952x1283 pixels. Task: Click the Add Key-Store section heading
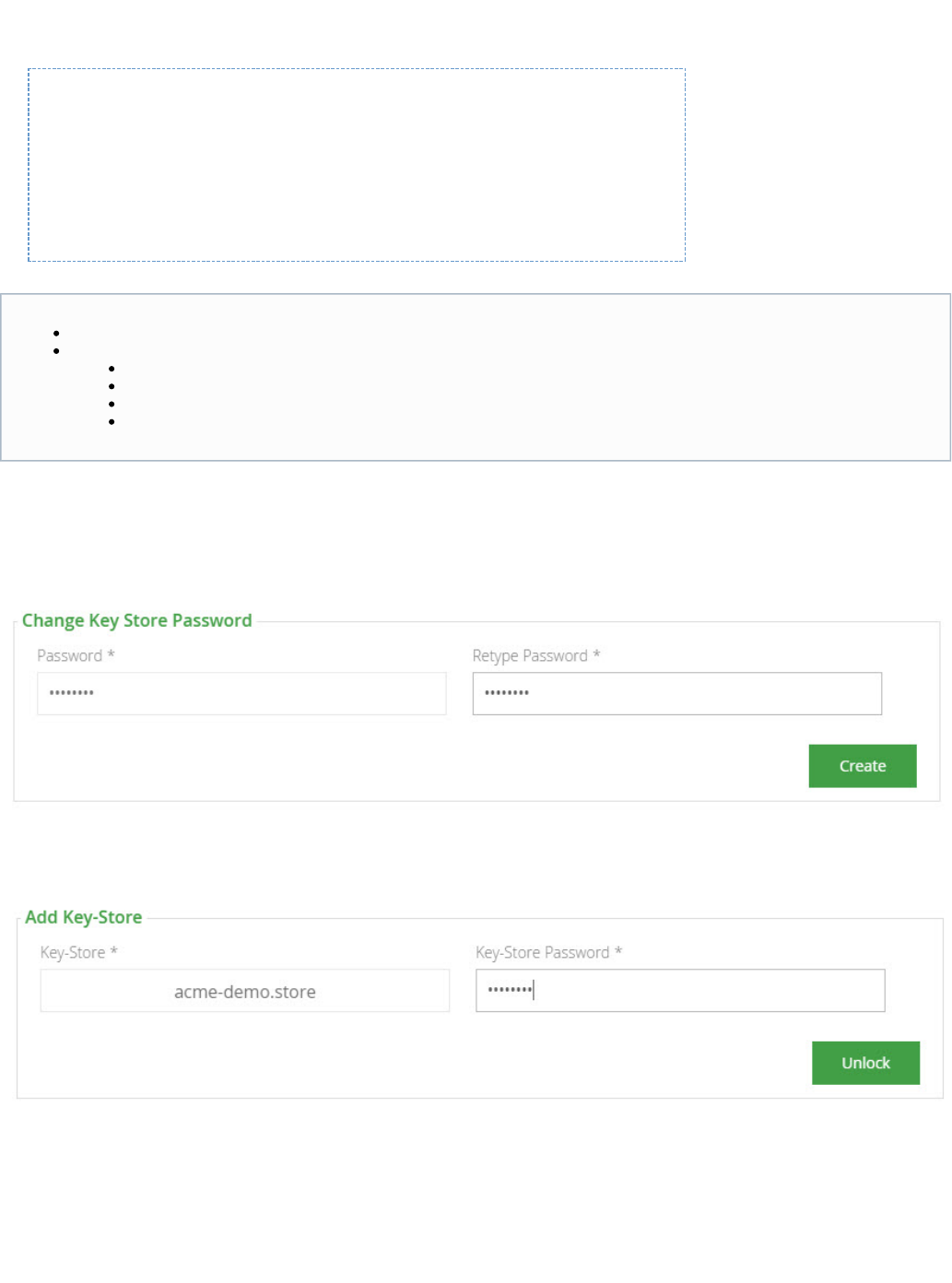pyautogui.click(x=84, y=917)
